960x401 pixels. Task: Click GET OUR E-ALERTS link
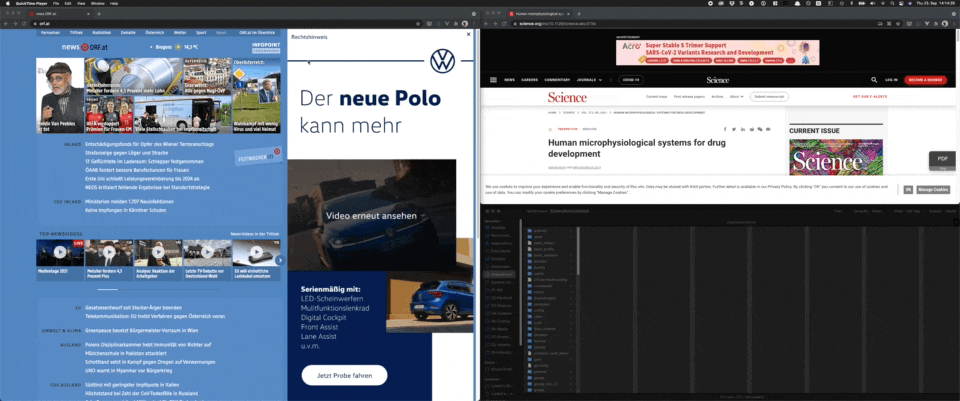point(869,97)
